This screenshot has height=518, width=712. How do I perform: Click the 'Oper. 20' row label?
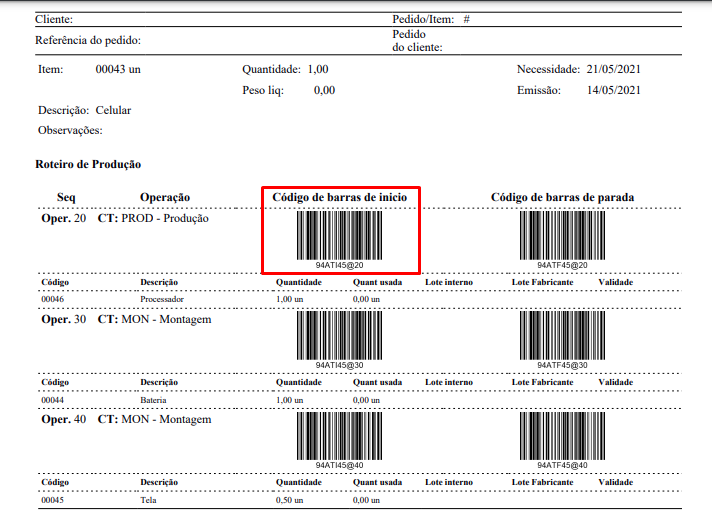pyautogui.click(x=64, y=218)
